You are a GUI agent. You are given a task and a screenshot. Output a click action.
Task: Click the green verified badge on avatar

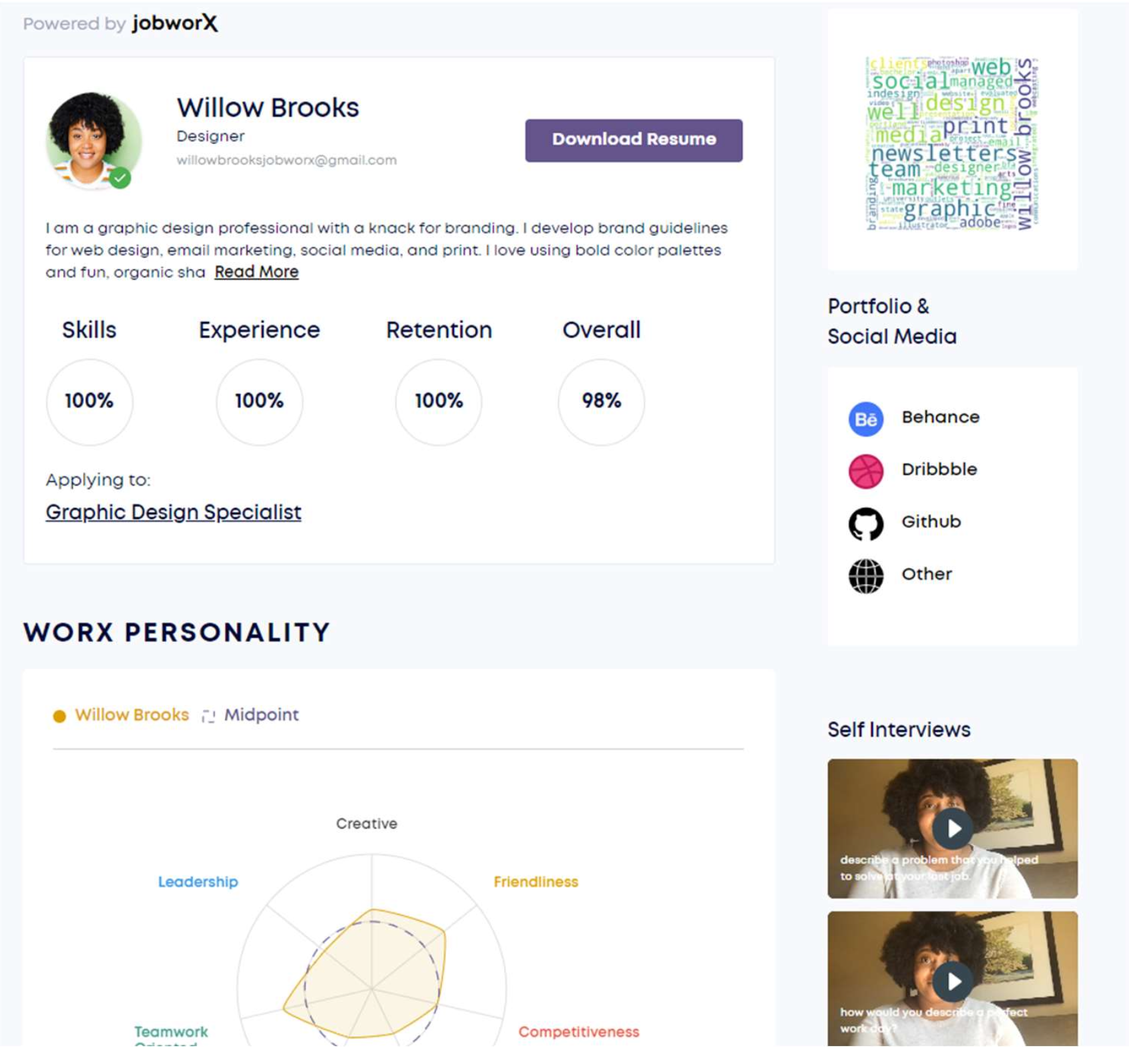(120, 178)
